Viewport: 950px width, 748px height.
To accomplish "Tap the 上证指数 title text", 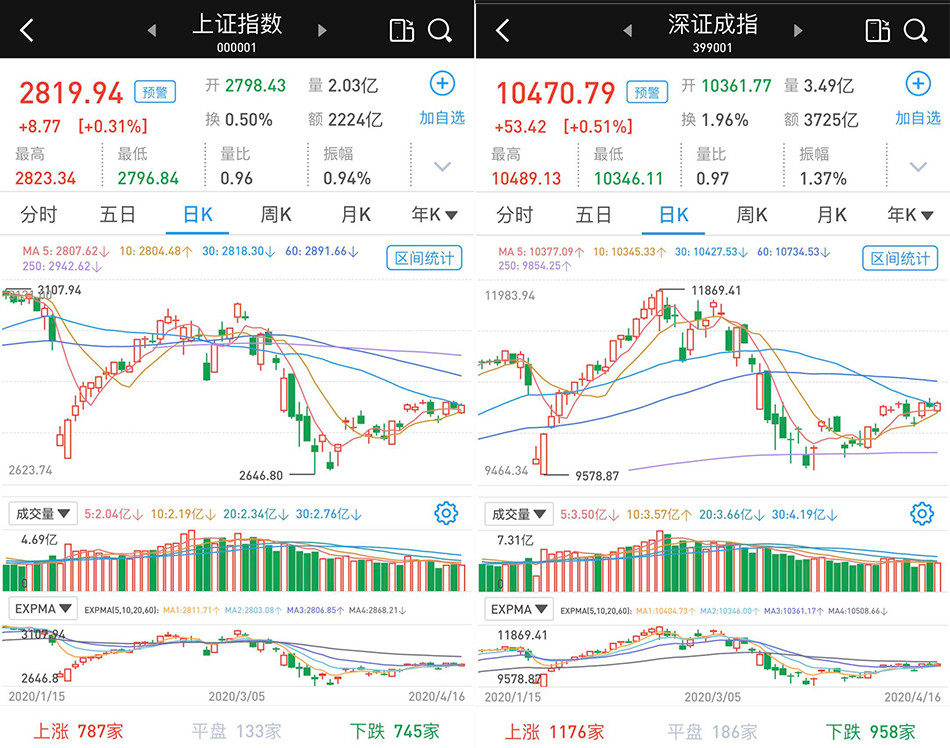I will pos(237,24).
